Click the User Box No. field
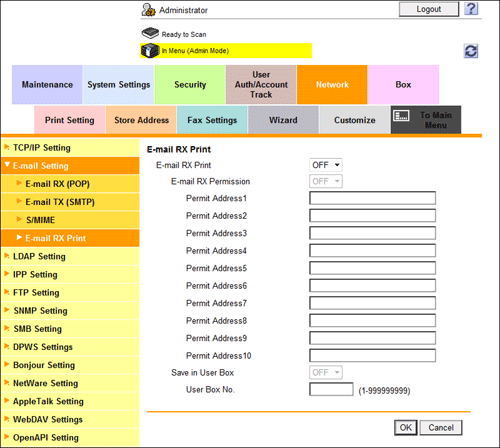500x448 pixels. tap(331, 389)
